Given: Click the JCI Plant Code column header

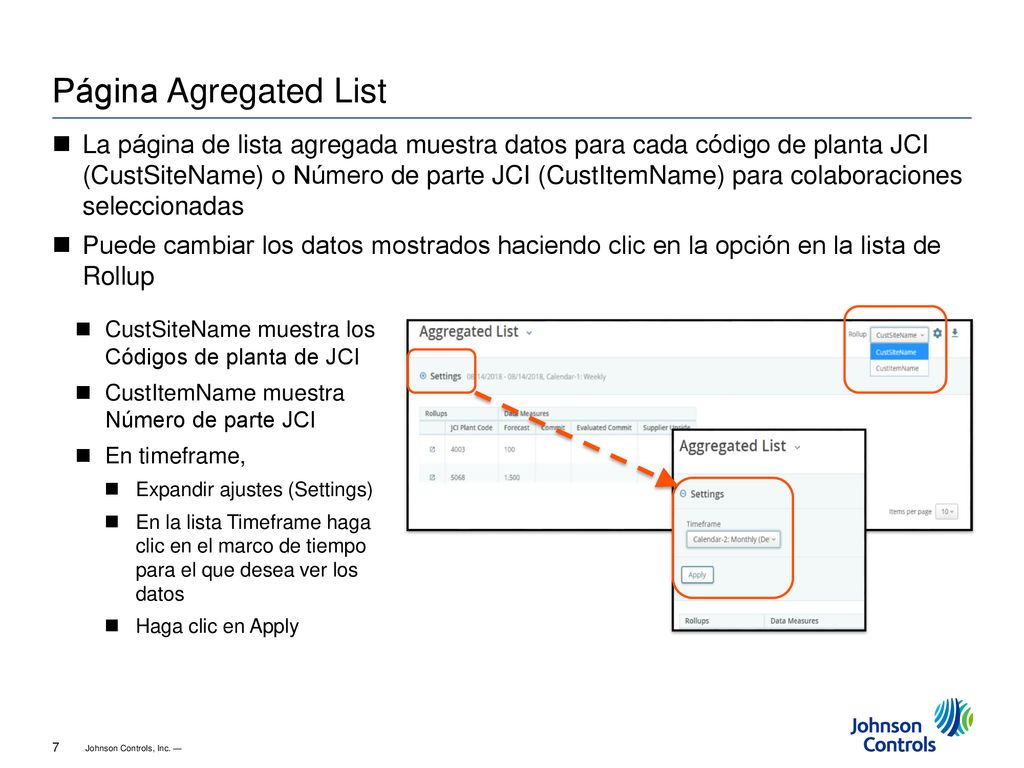Looking at the screenshot, I should coord(471,428).
